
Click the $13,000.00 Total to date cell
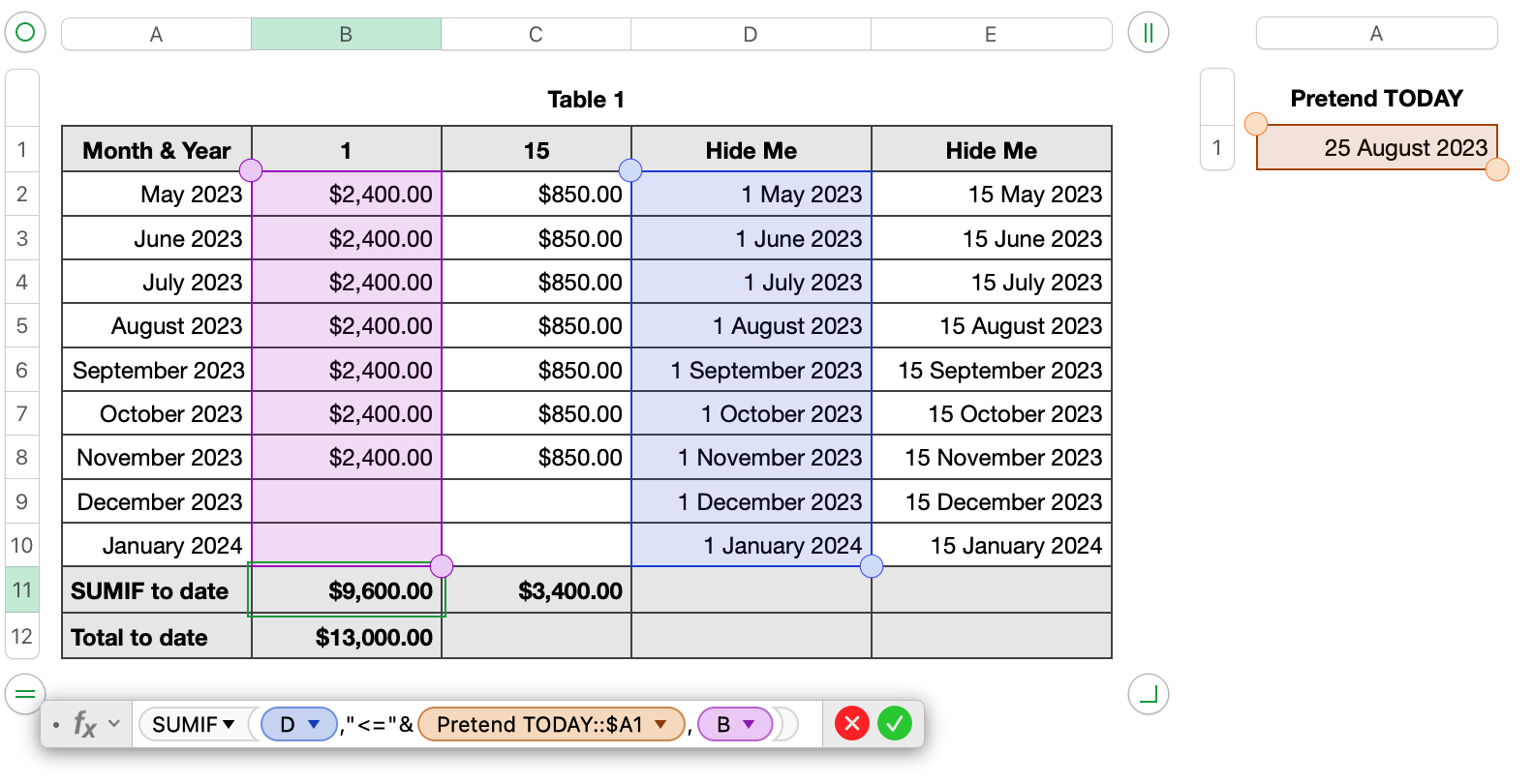click(347, 637)
